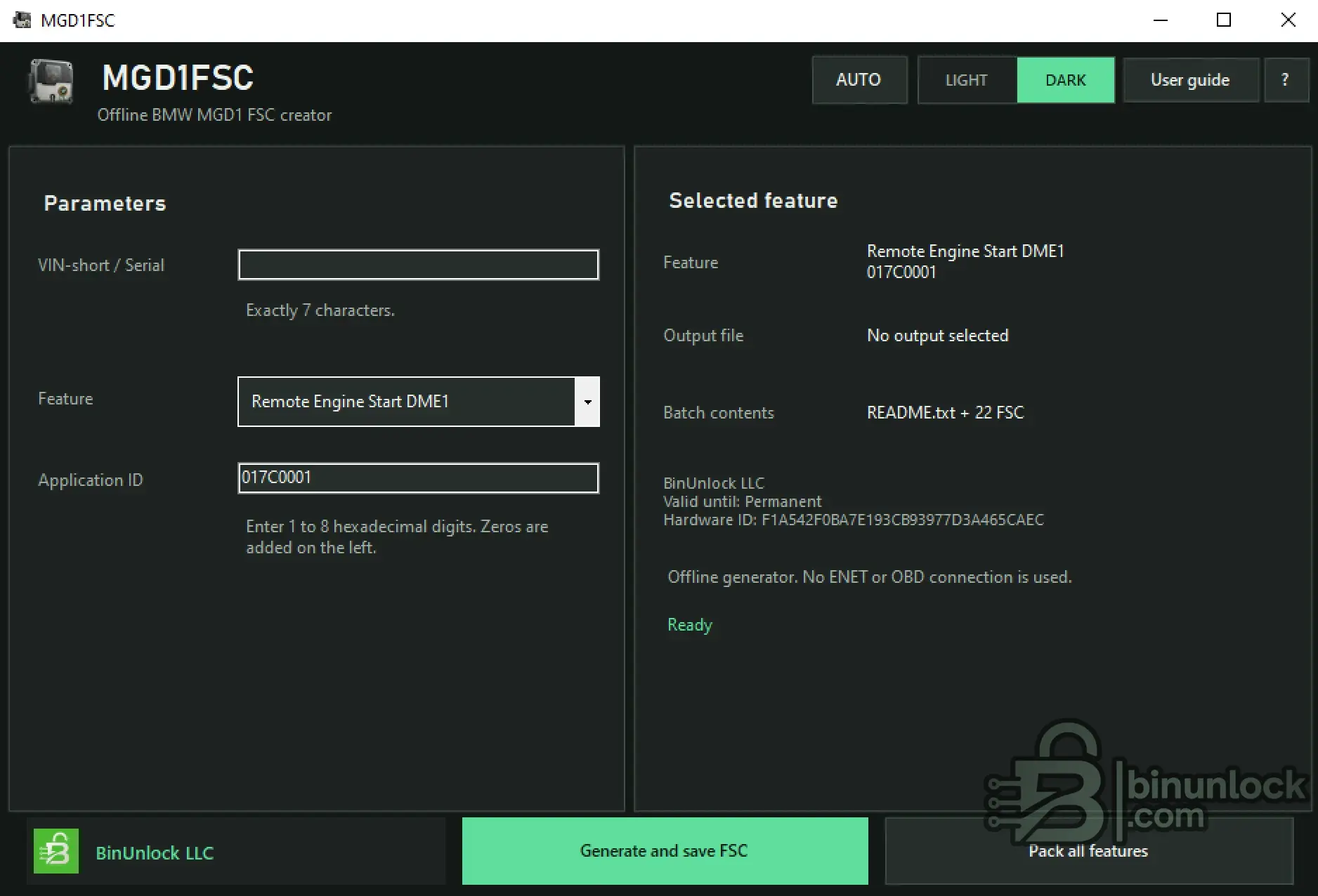Click the green BinUnlock padlock icon

pos(56,851)
